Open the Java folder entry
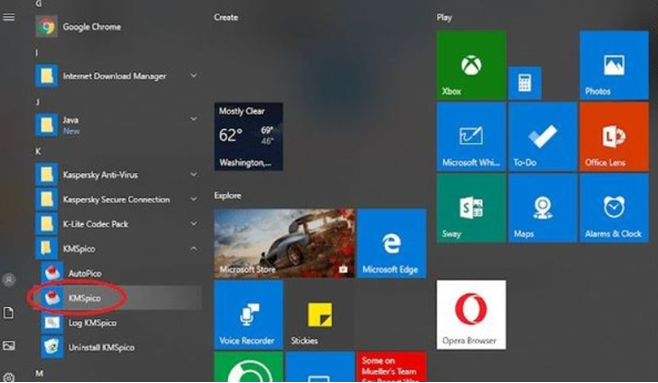Viewport: 658px width, 383px height. [118, 125]
